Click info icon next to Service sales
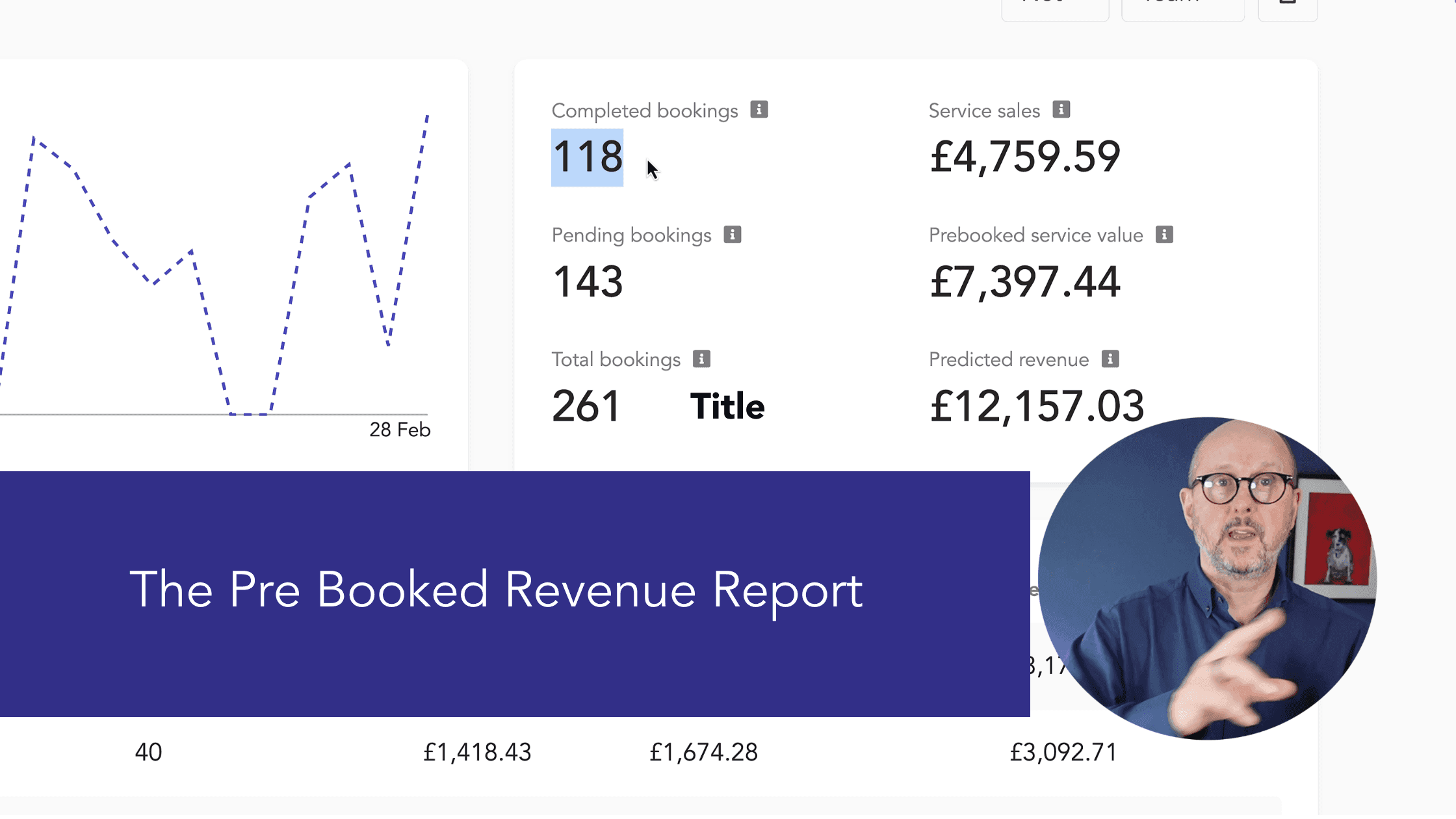This screenshot has height=819, width=1456. [x=1061, y=109]
